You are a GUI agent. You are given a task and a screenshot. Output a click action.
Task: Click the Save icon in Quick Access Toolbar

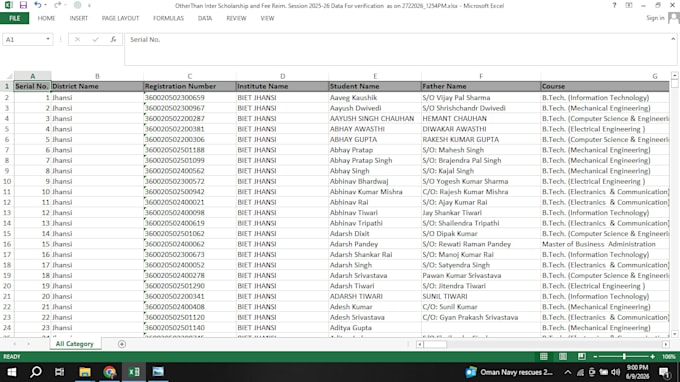(23, 5)
